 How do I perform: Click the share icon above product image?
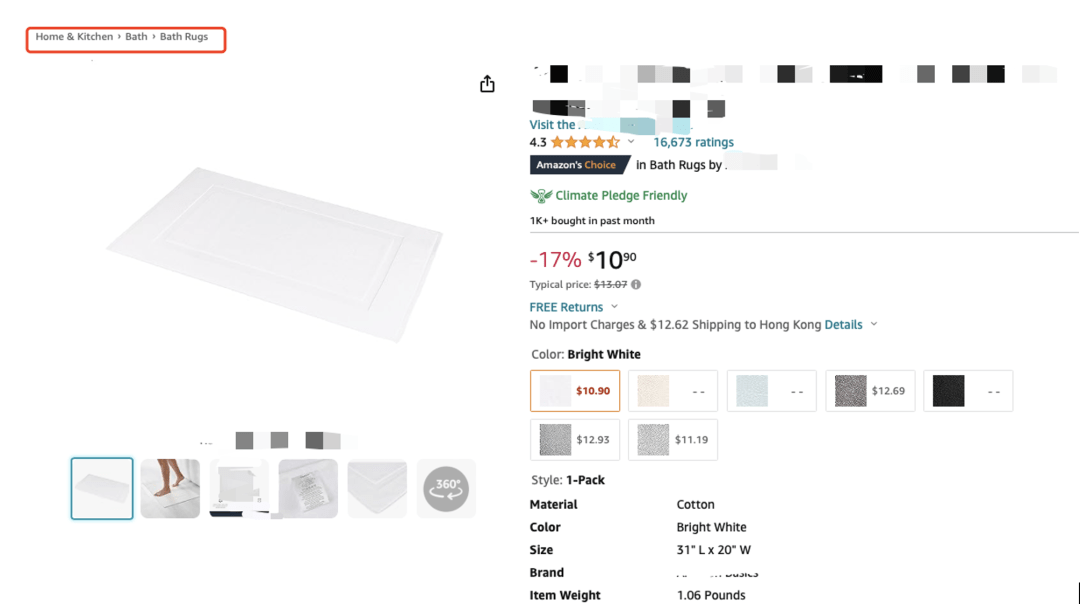[487, 84]
